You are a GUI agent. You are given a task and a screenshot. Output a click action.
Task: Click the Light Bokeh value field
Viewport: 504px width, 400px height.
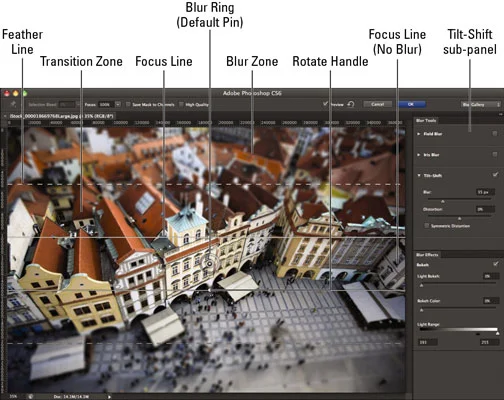(491, 276)
